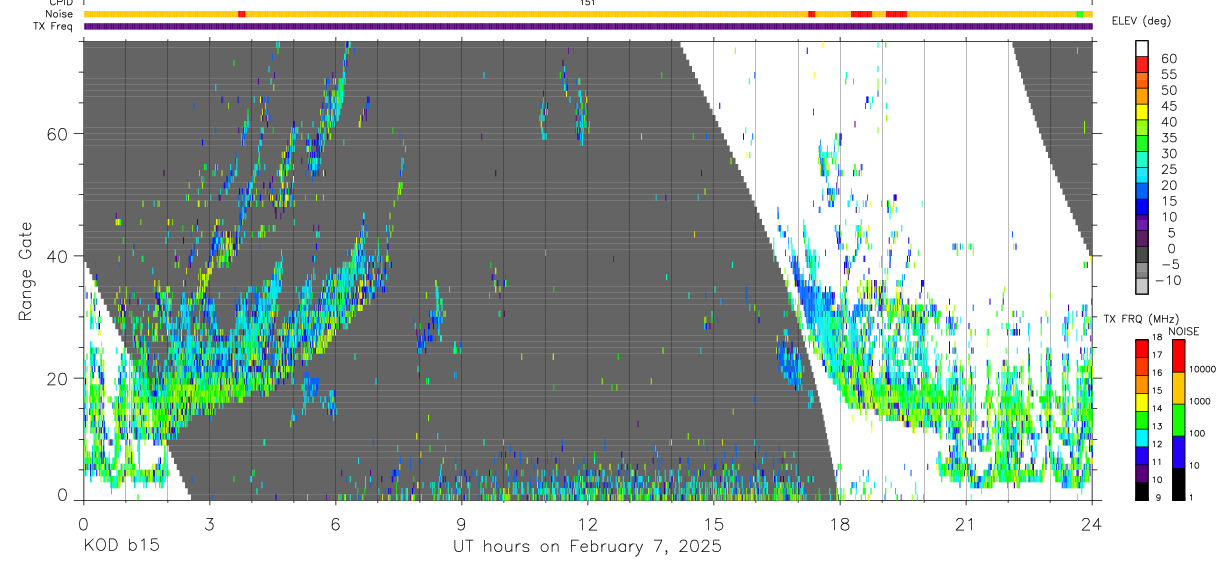Click Range Gate axis tick '40'
Screen dimensions: 1228x567
(57, 256)
